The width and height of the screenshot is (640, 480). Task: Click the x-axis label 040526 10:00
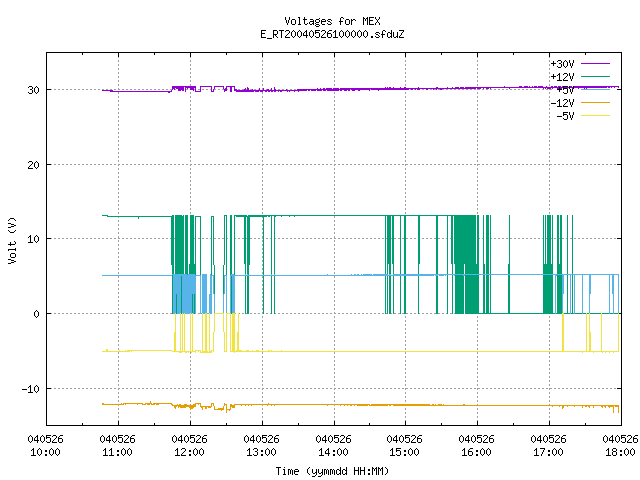coord(45,446)
